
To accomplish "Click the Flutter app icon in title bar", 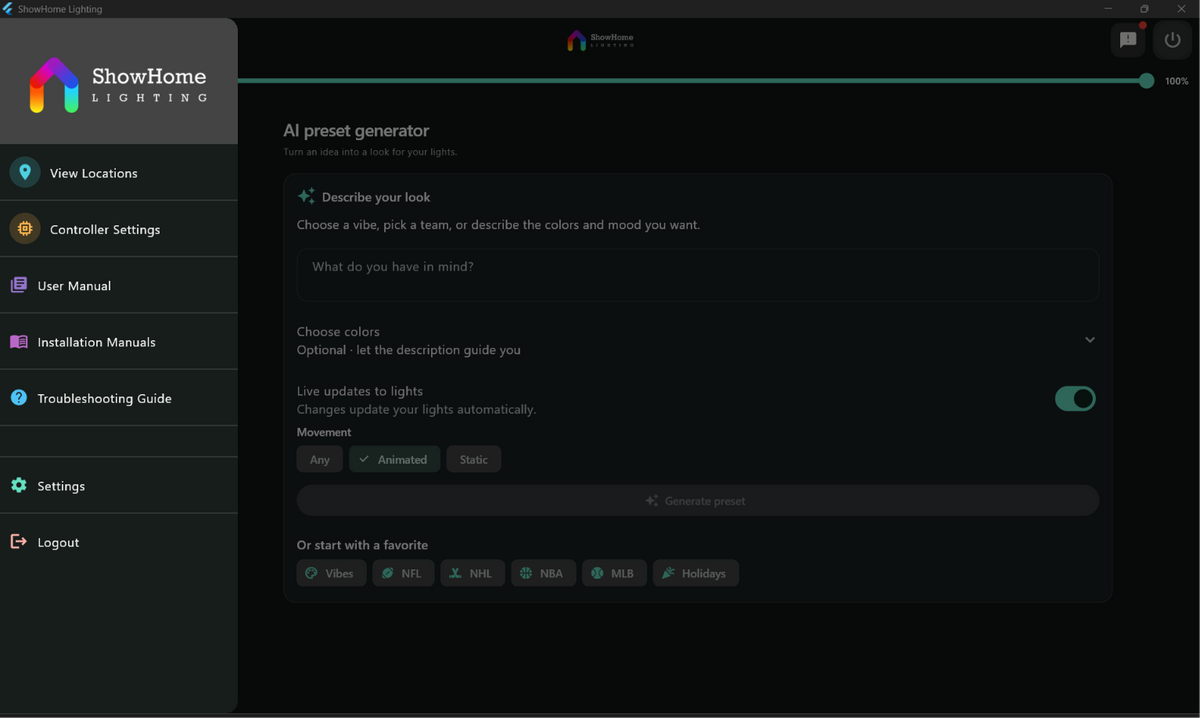I will tap(8, 9).
